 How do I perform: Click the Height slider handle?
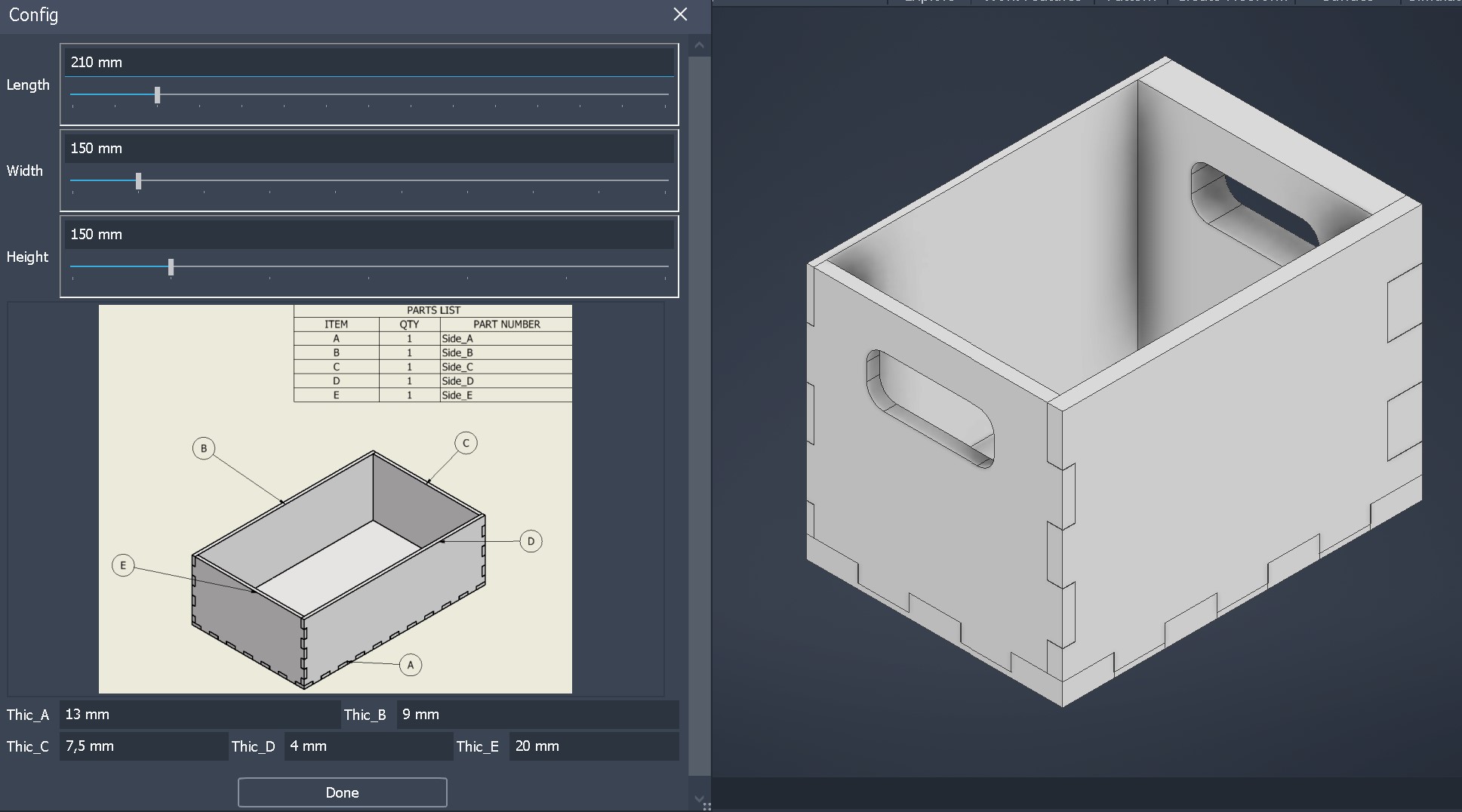click(x=171, y=266)
